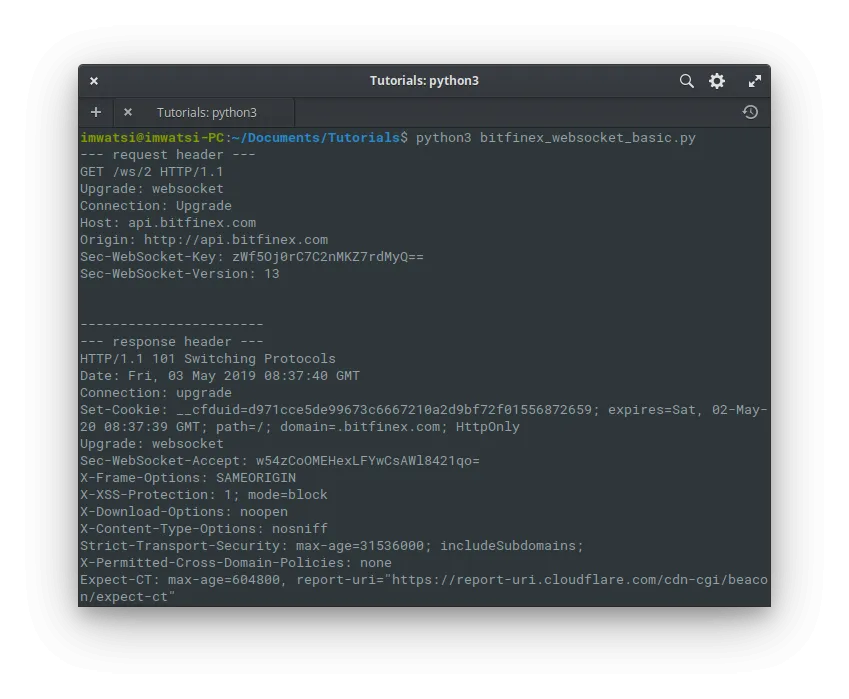Click the Date: Fri, 03 May 2019 line
Screen dimensions: 849x699
pos(220,376)
